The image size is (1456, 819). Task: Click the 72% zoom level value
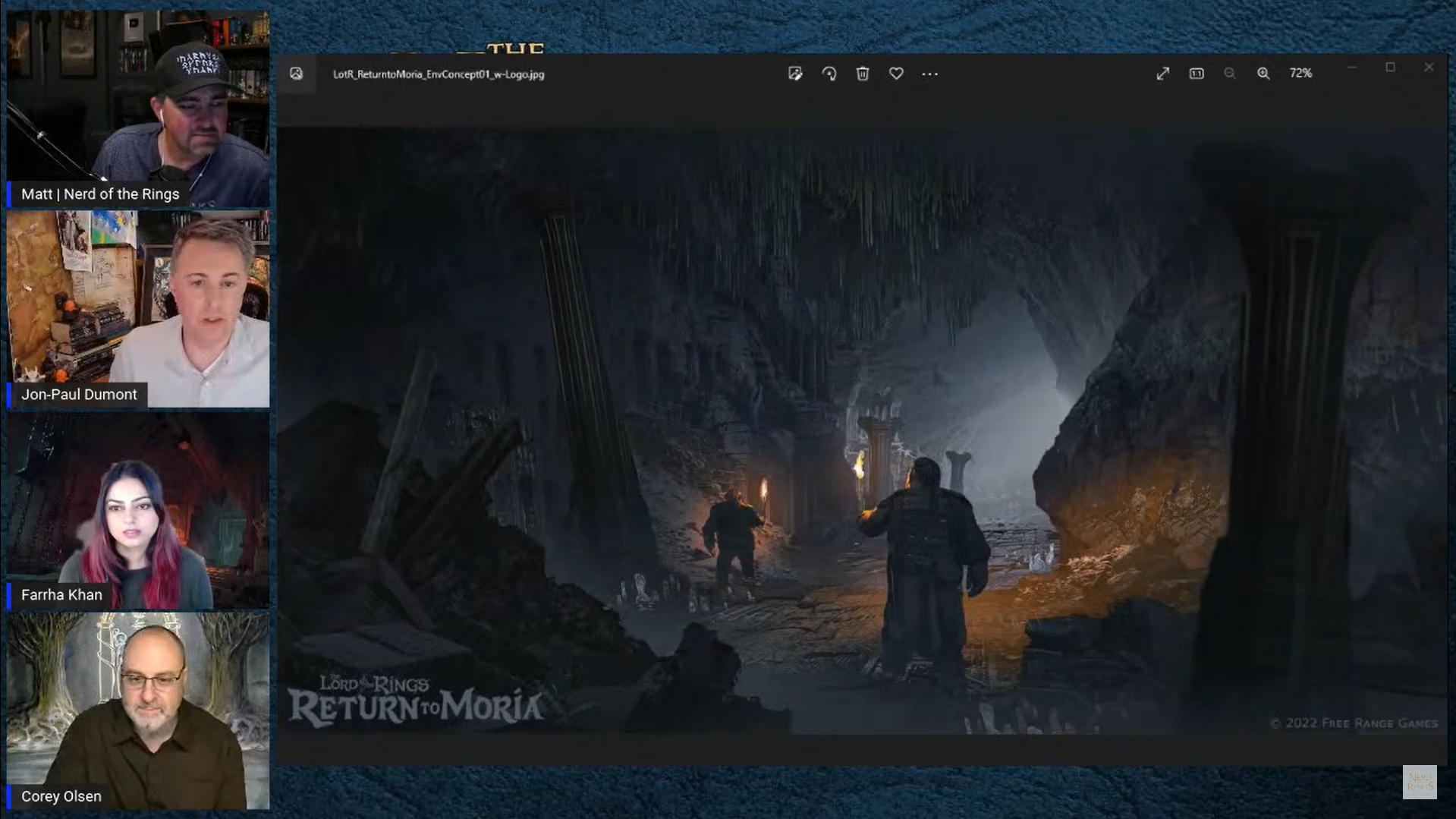(1300, 74)
